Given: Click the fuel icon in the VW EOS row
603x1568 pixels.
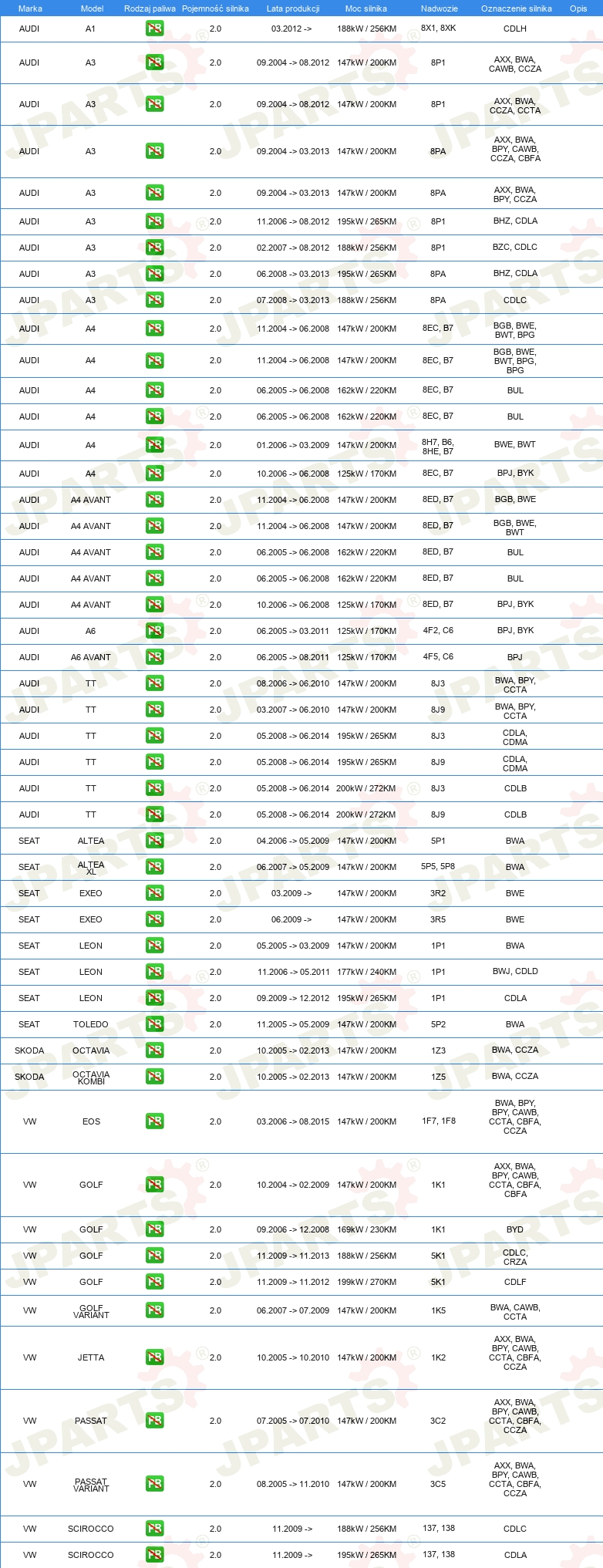Looking at the screenshot, I should point(154,1121).
